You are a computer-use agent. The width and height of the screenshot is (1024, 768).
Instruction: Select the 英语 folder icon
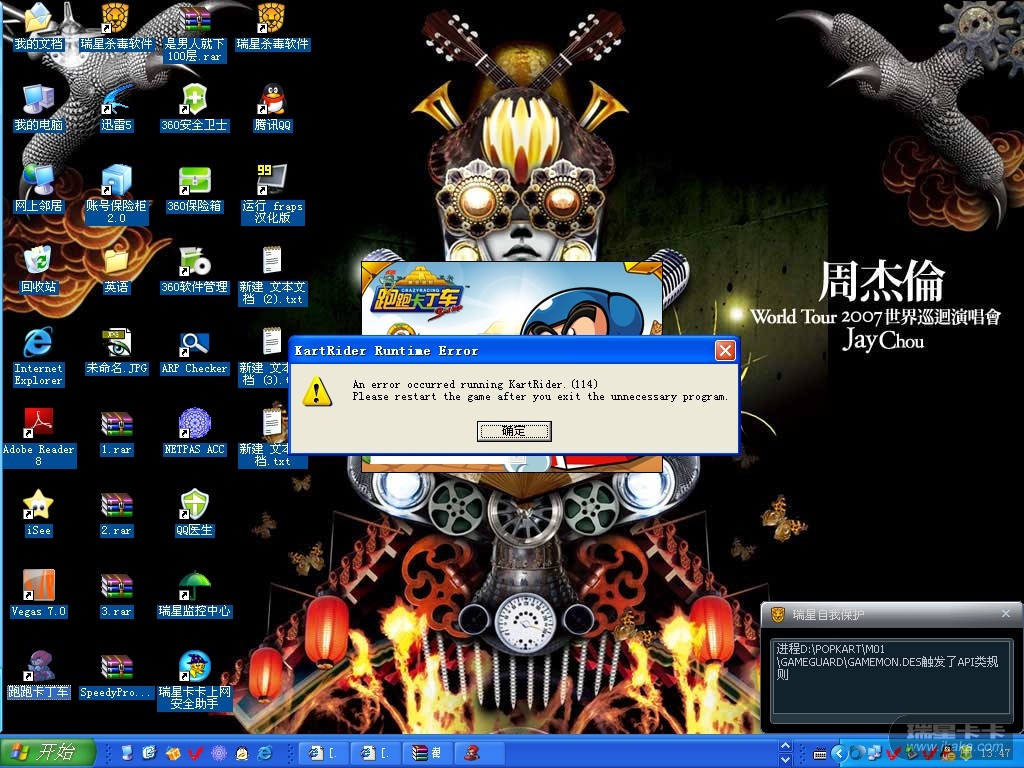pos(116,270)
